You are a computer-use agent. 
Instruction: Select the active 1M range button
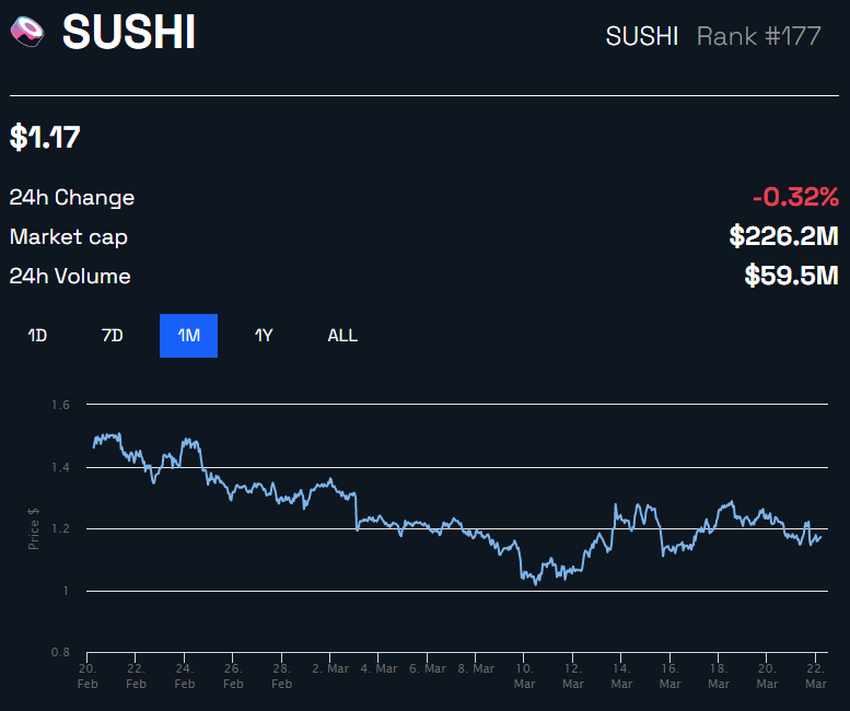click(189, 335)
